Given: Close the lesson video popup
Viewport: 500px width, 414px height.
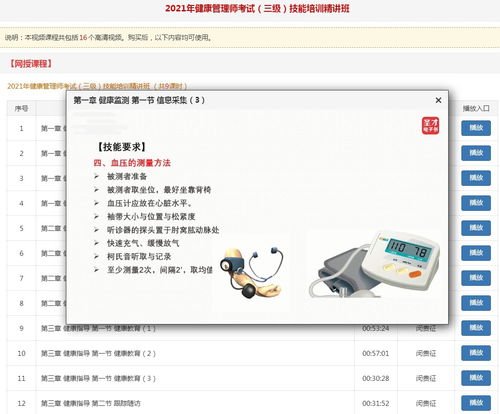Looking at the screenshot, I should (438, 100).
